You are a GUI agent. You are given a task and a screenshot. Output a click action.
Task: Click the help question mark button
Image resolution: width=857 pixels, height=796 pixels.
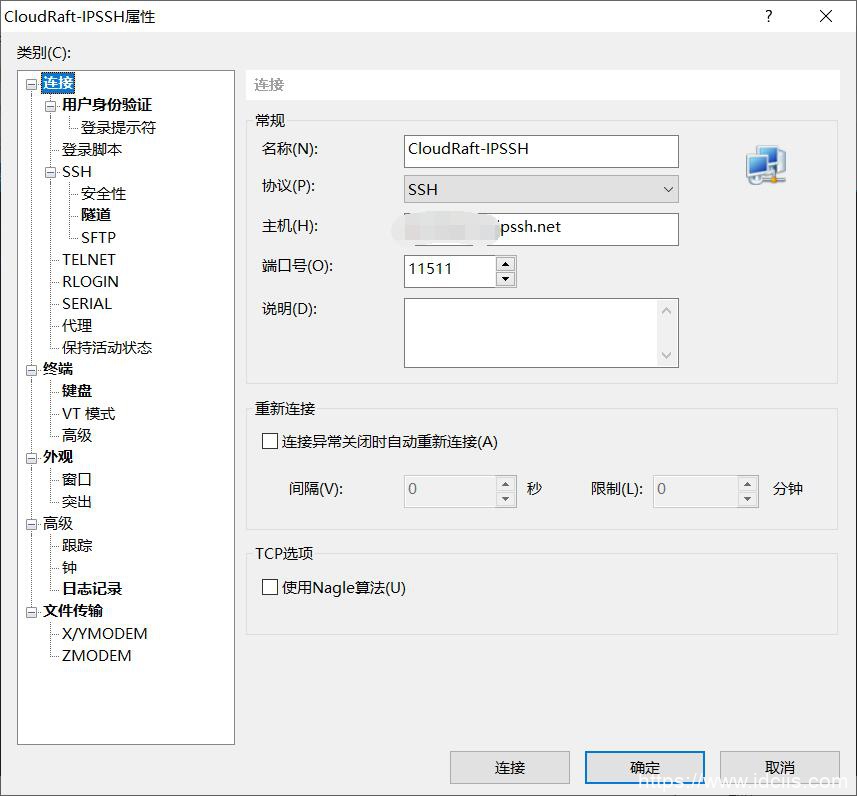(769, 17)
